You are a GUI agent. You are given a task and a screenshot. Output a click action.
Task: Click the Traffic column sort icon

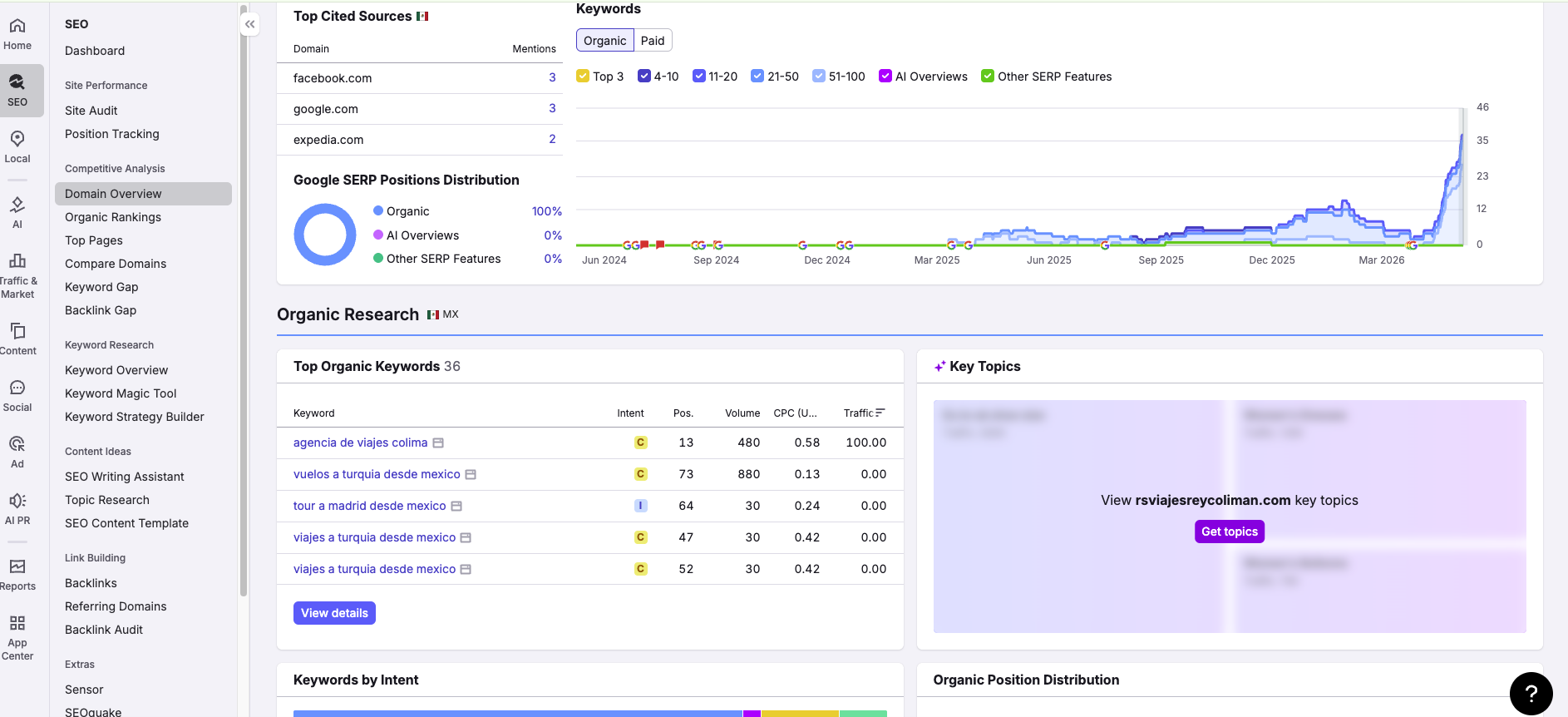[880, 413]
